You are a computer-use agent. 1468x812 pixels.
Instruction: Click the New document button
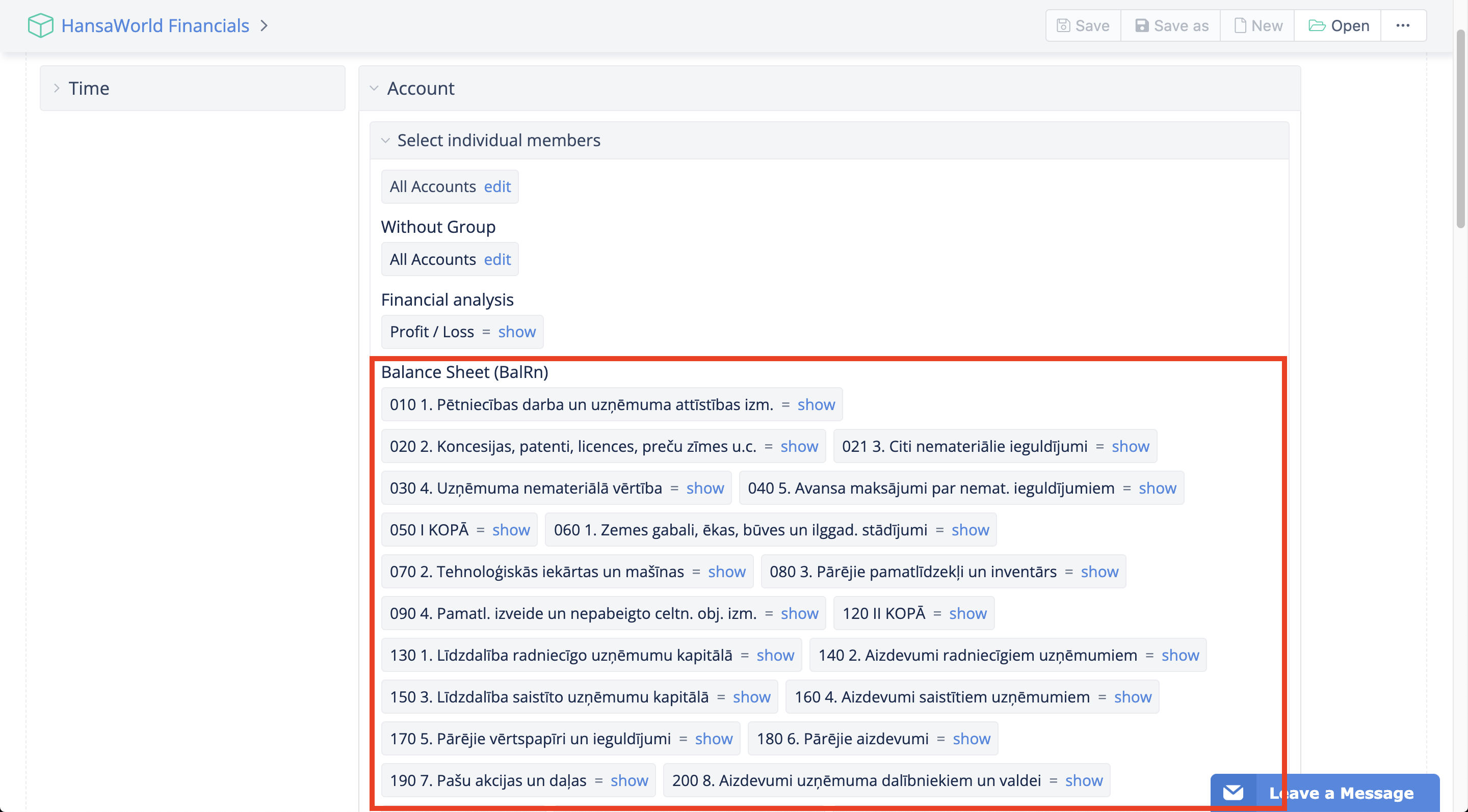point(1257,25)
